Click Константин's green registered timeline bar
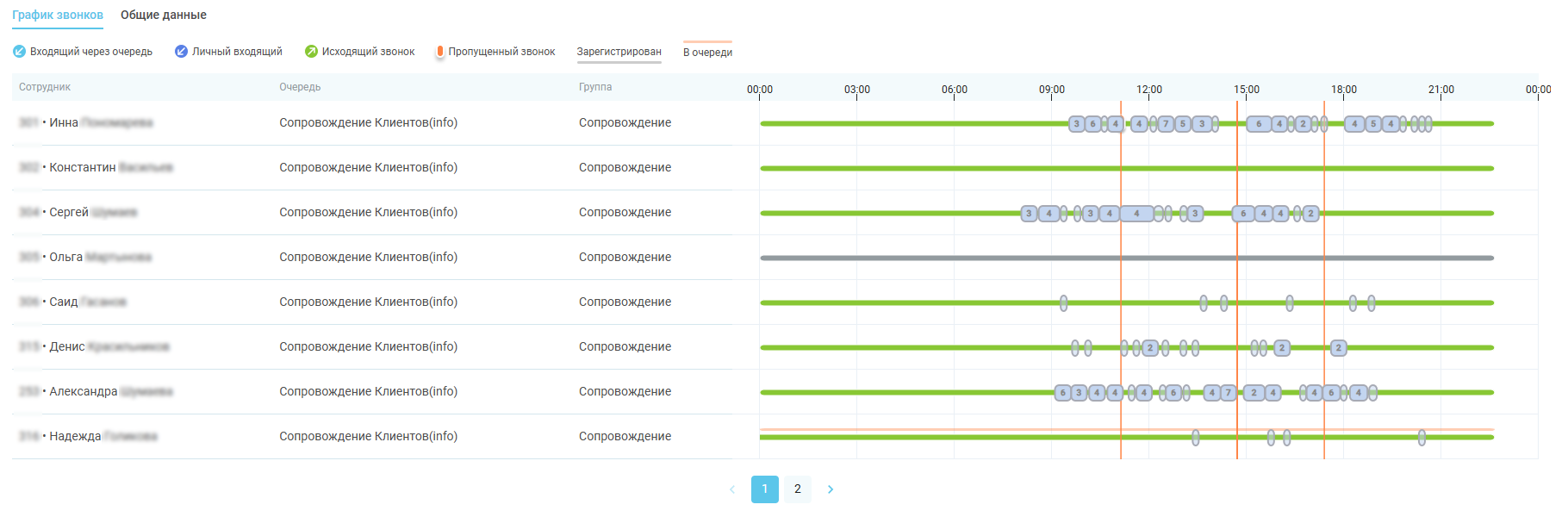This screenshot has width=1568, height=517. point(948,168)
